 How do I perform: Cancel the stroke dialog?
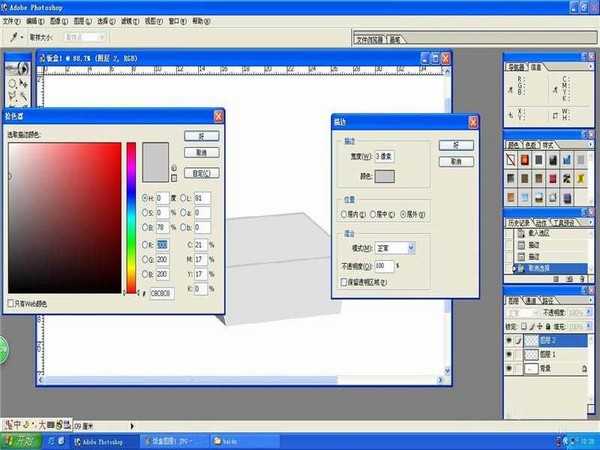(x=456, y=161)
